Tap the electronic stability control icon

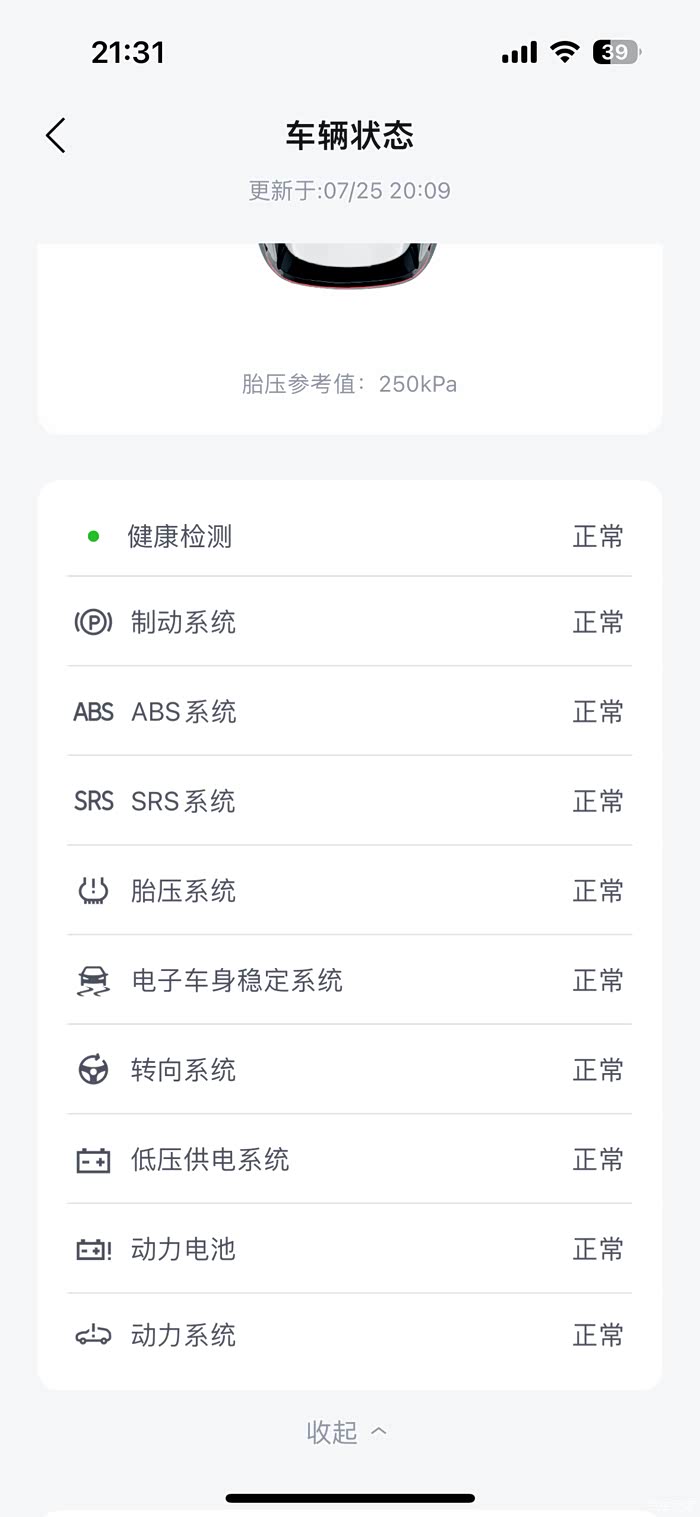pos(94,981)
